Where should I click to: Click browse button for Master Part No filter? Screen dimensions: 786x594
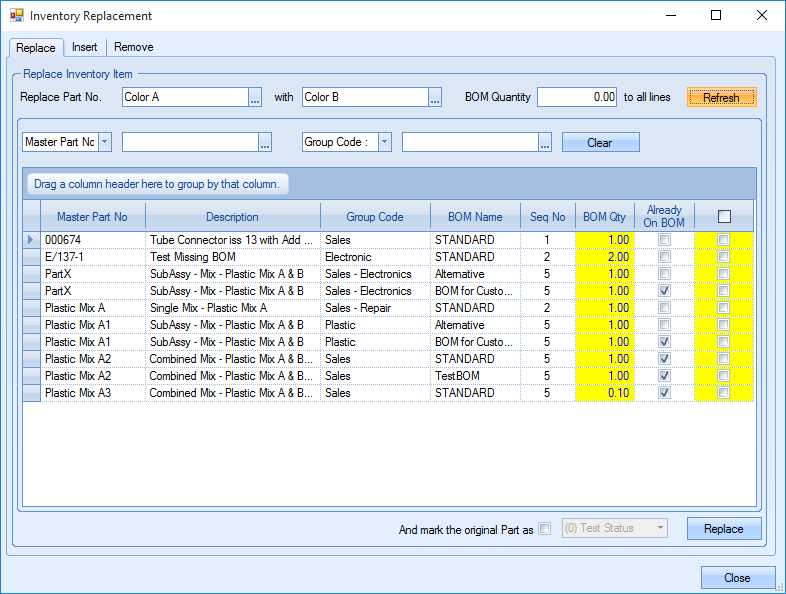[x=265, y=143]
